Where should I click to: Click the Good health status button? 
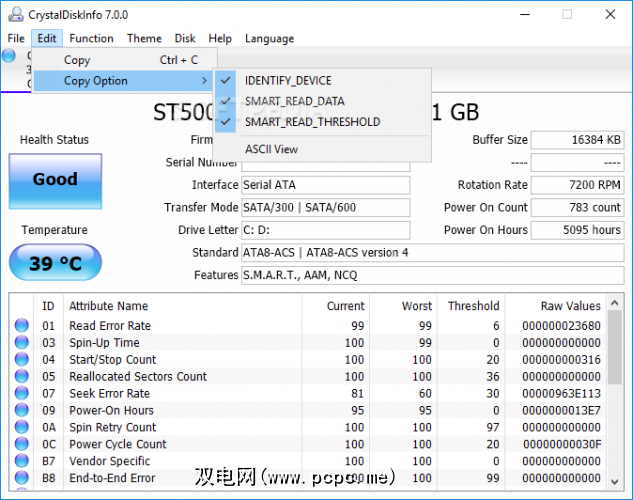tap(54, 181)
